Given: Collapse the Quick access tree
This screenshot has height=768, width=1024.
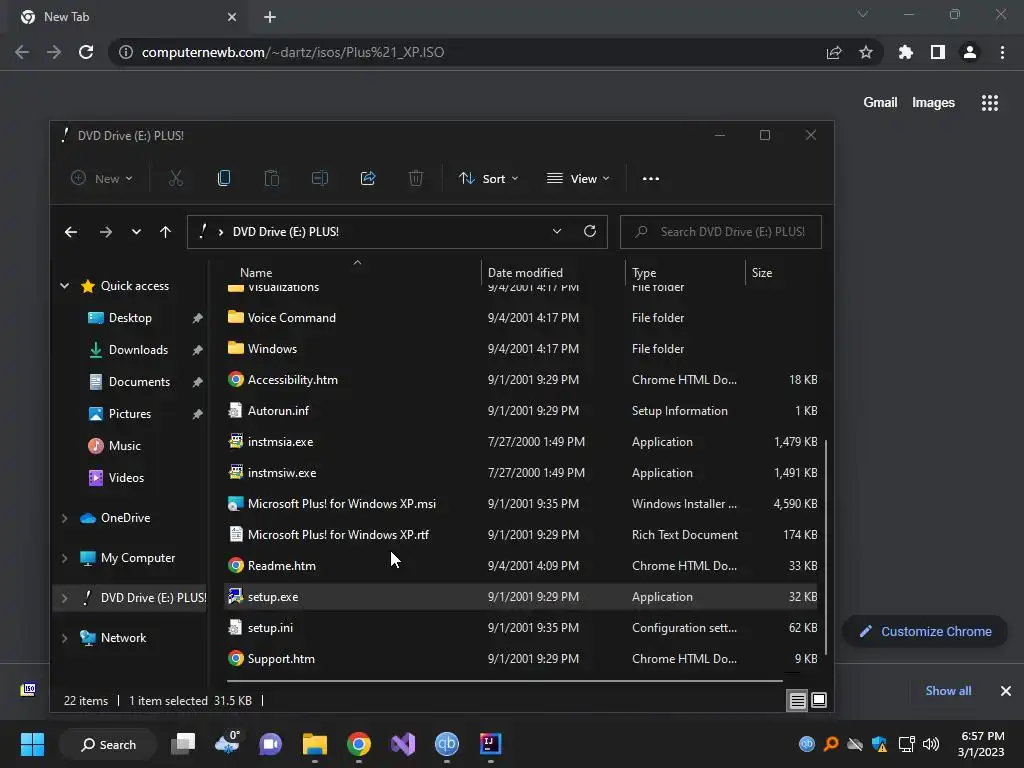Looking at the screenshot, I should [65, 285].
